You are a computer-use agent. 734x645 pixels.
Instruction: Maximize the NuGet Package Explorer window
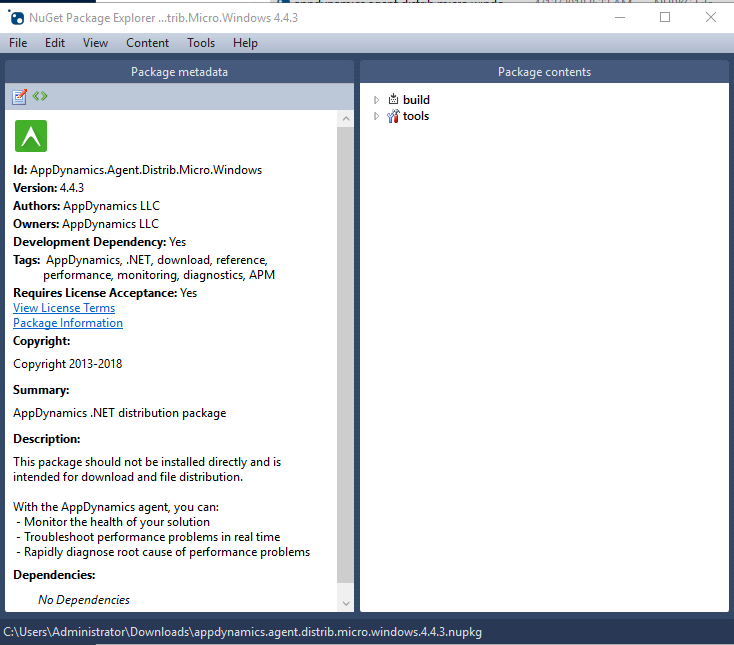pos(665,17)
